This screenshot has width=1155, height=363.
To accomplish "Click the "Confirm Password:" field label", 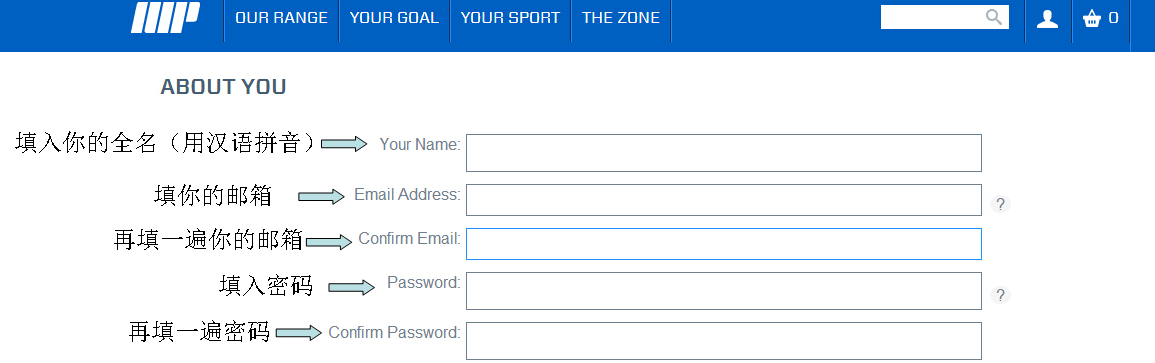I will (394, 332).
